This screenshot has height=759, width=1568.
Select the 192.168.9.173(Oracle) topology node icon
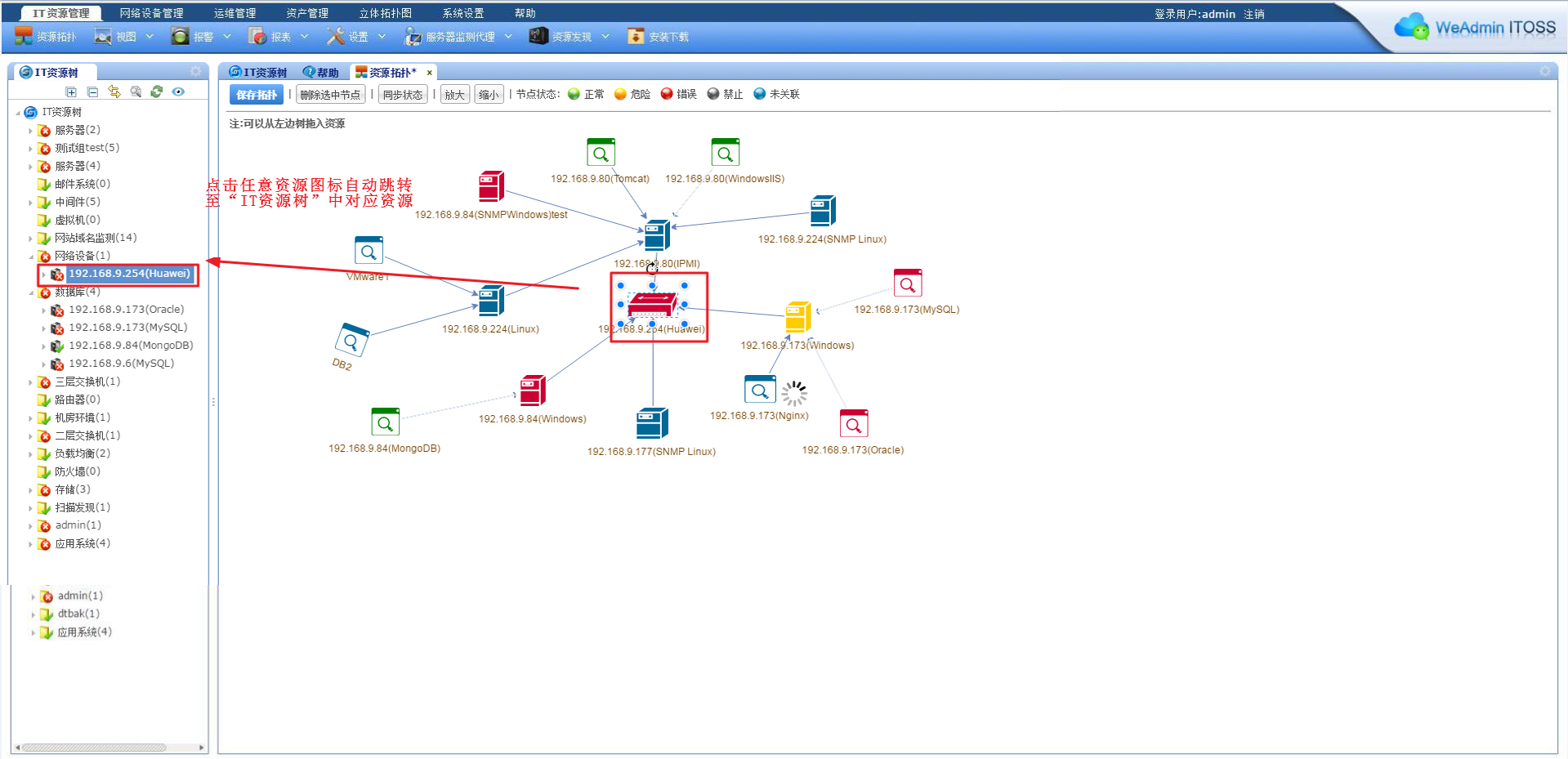click(854, 424)
